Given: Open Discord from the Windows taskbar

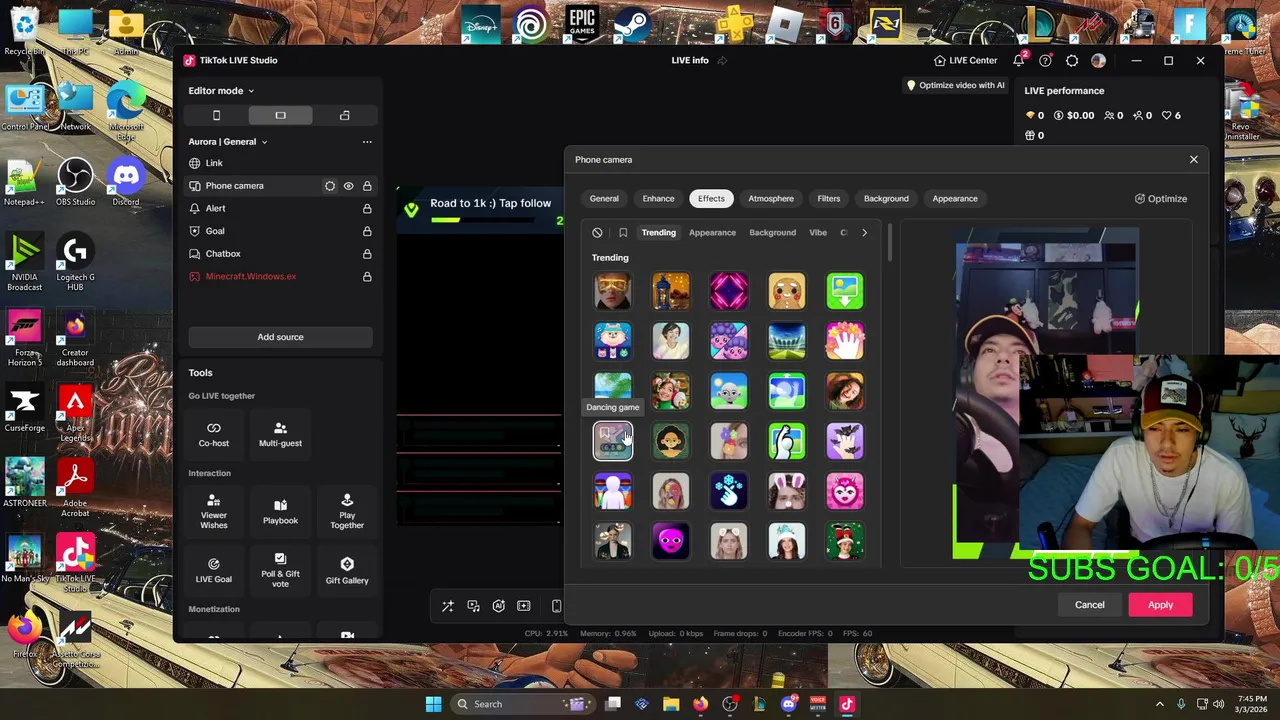Looking at the screenshot, I should [x=789, y=704].
